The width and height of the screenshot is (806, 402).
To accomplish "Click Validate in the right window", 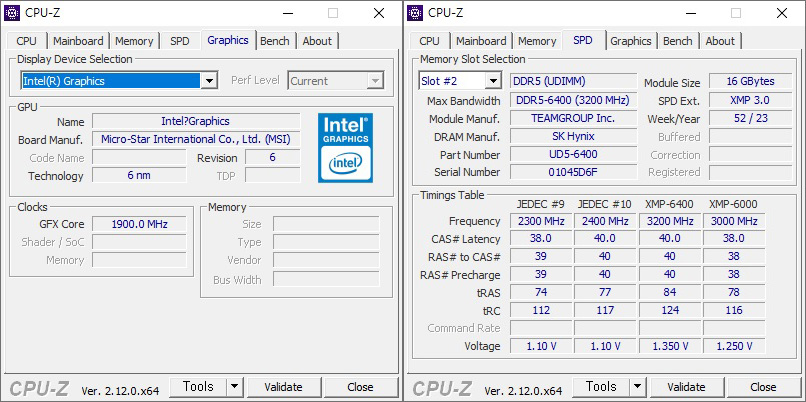I will (686, 387).
